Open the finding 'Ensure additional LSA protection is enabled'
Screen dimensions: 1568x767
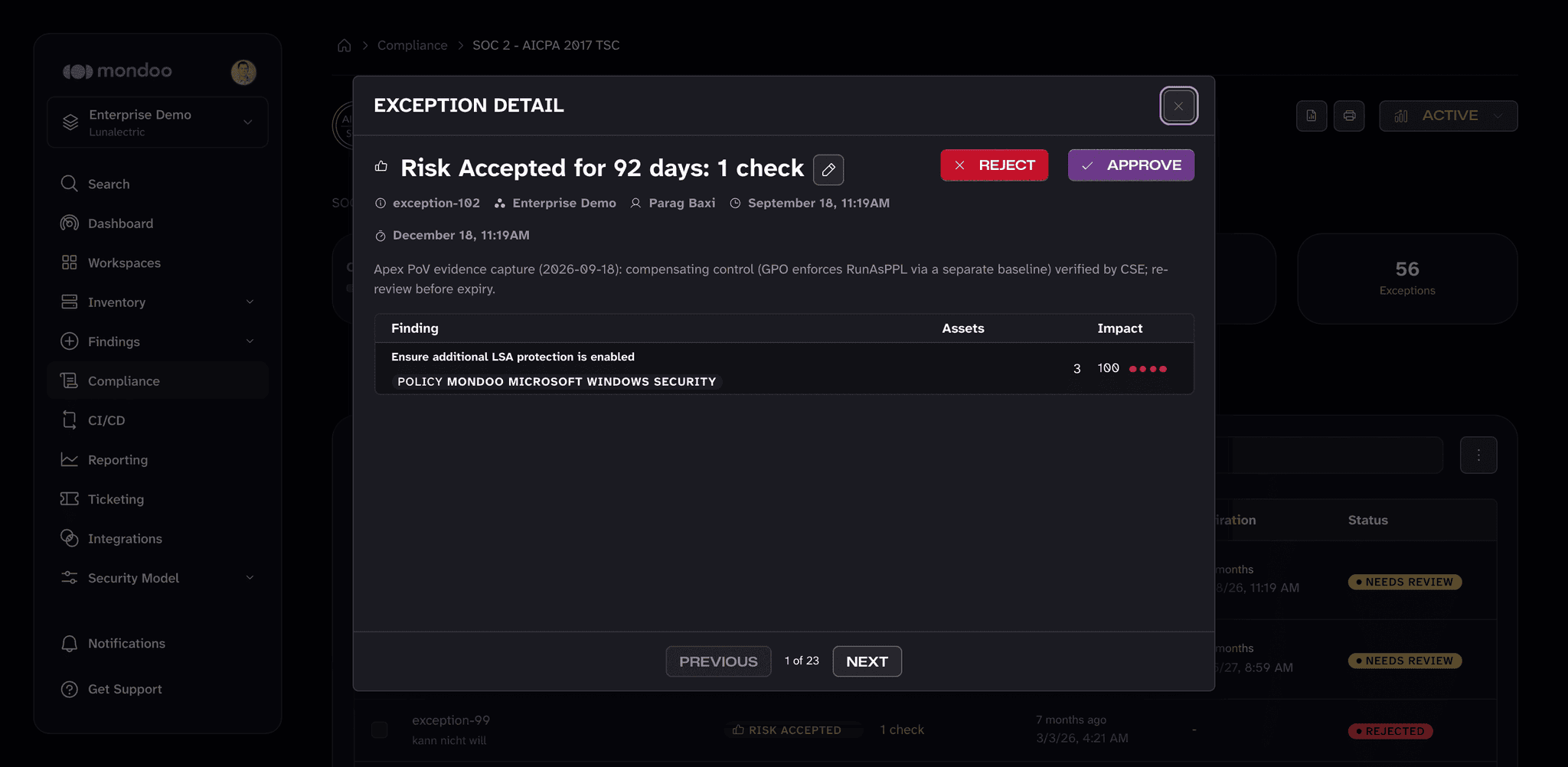coord(513,357)
